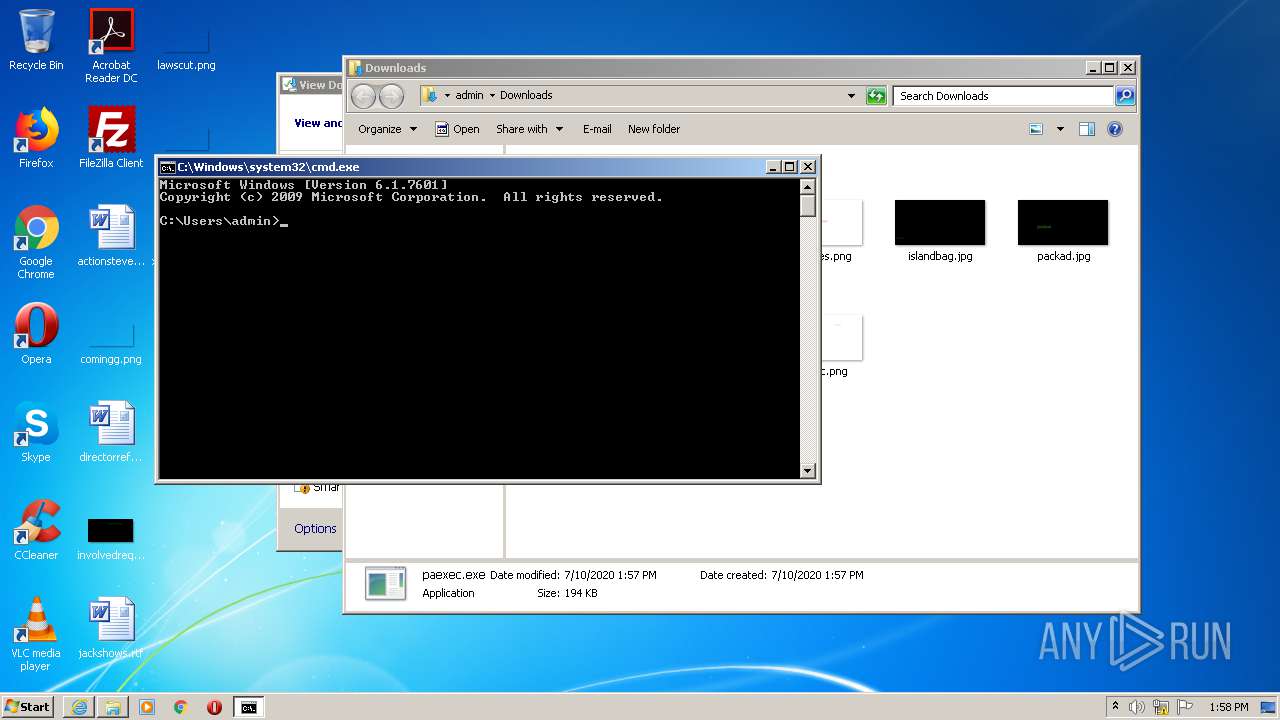Open the Opera desktop shortcut
1280x720 pixels.
tap(36, 334)
